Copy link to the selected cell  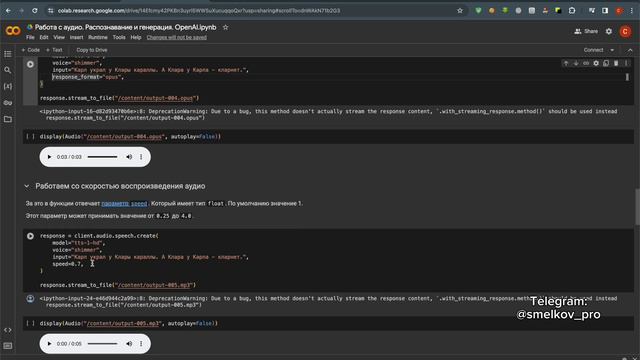pyautogui.click(x=586, y=63)
